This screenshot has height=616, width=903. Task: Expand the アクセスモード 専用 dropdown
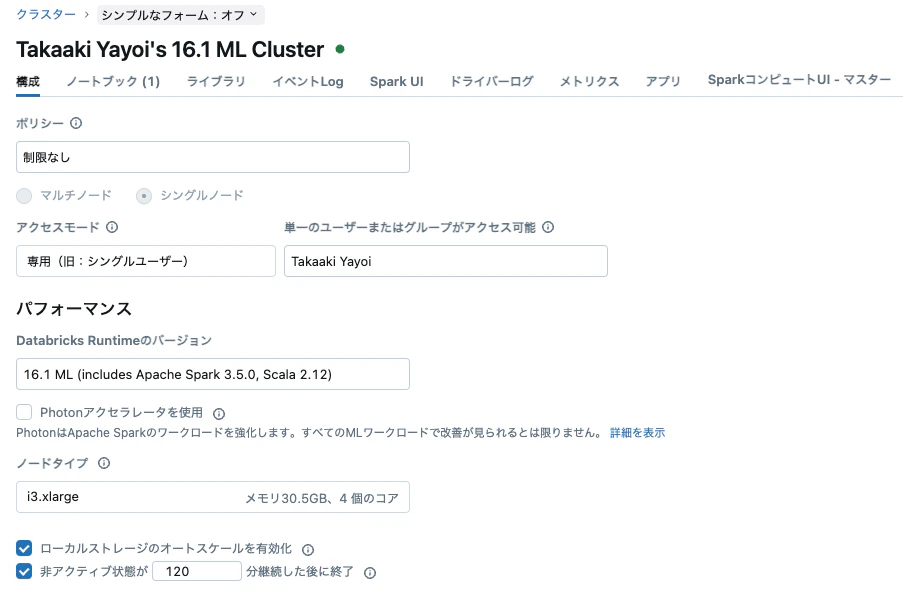tap(146, 261)
